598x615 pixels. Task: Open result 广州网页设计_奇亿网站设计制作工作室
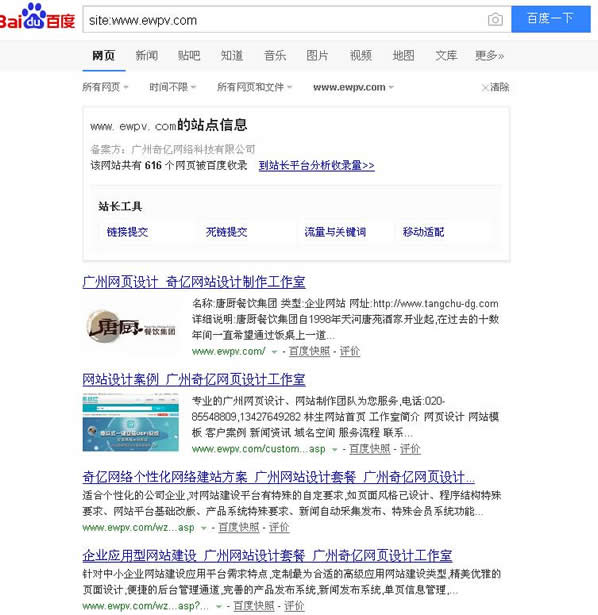(194, 282)
